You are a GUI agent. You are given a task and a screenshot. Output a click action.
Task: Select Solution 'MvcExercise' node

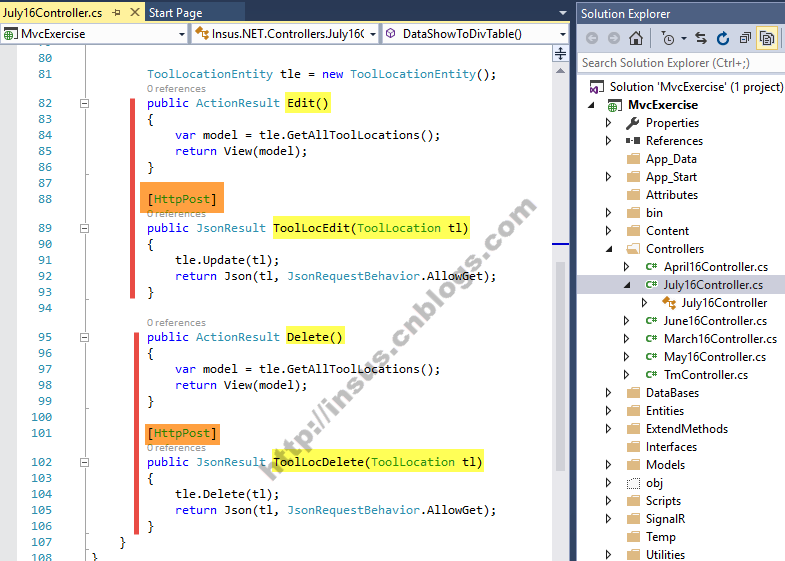pyautogui.click(x=696, y=87)
